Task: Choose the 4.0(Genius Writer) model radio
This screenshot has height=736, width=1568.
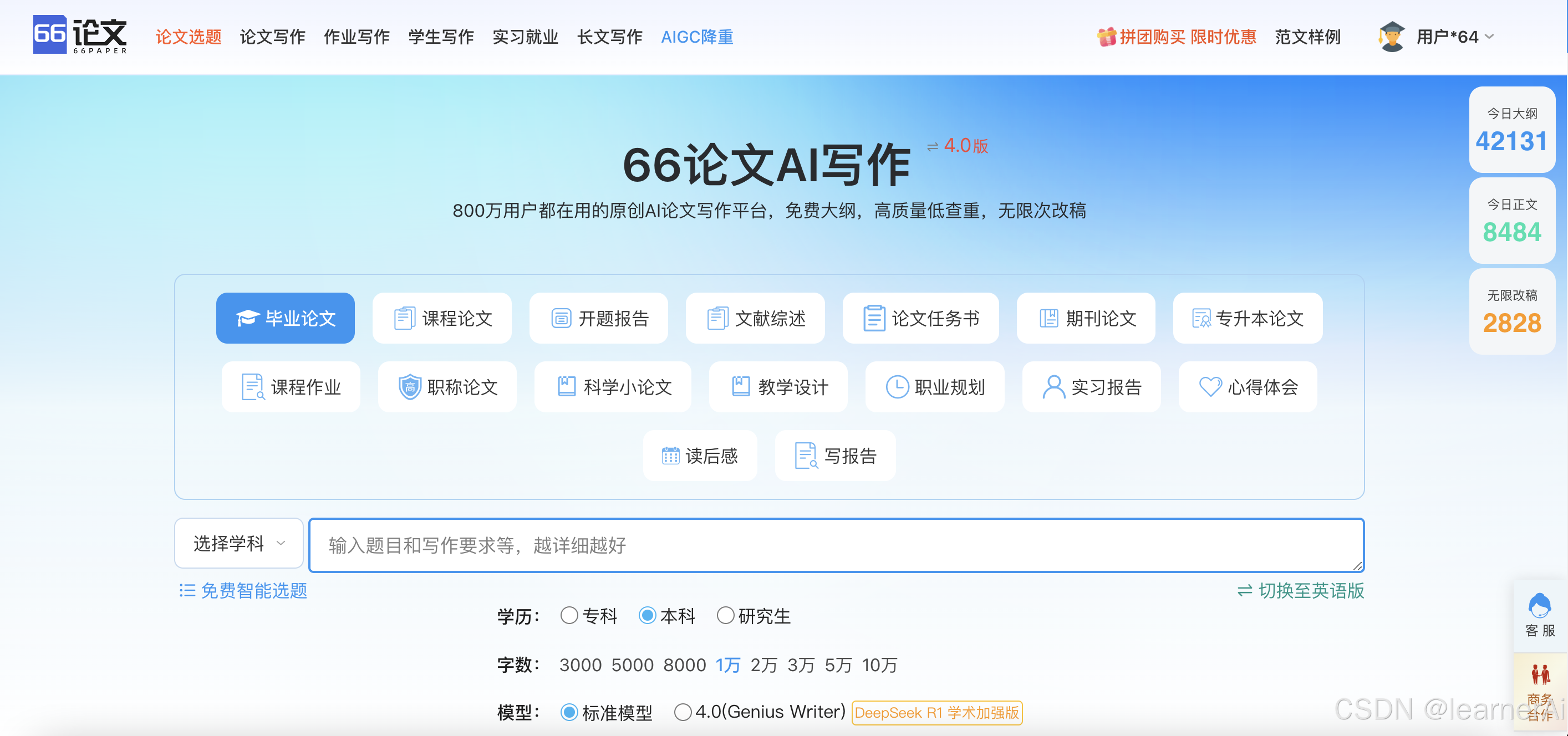Action: (x=683, y=712)
